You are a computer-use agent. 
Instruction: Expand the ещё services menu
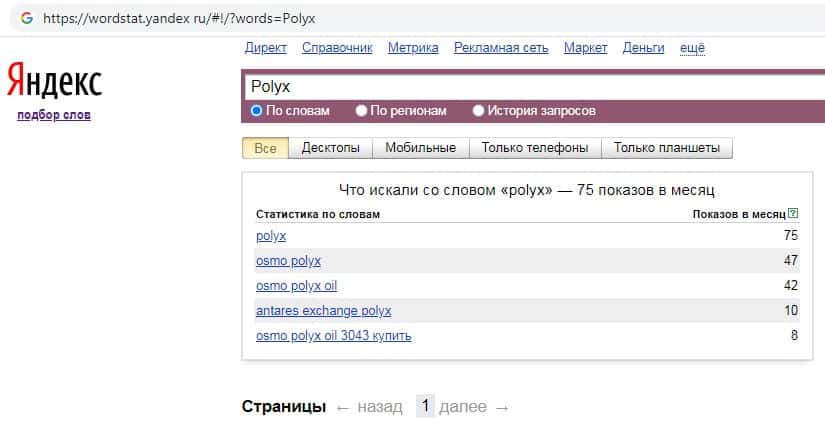(692, 48)
